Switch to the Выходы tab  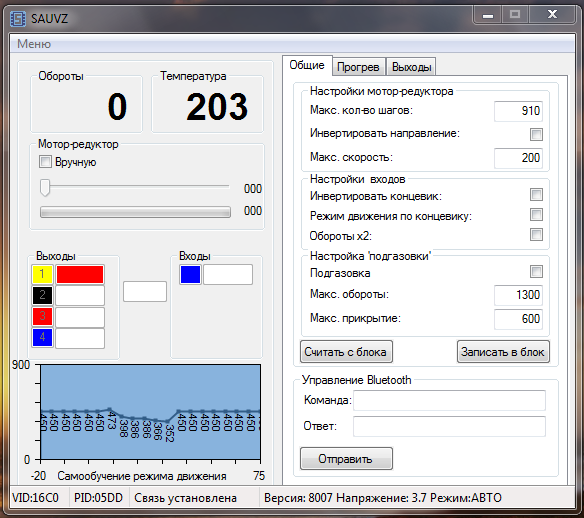pos(412,67)
